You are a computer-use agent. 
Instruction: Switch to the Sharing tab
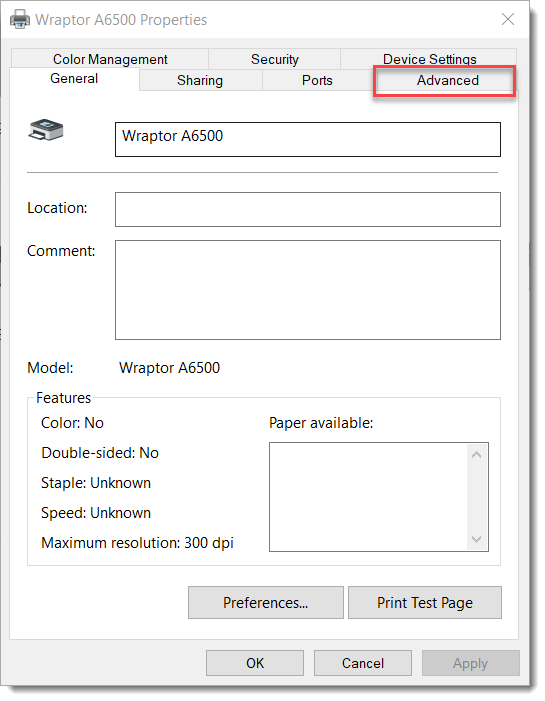pyautogui.click(x=200, y=80)
